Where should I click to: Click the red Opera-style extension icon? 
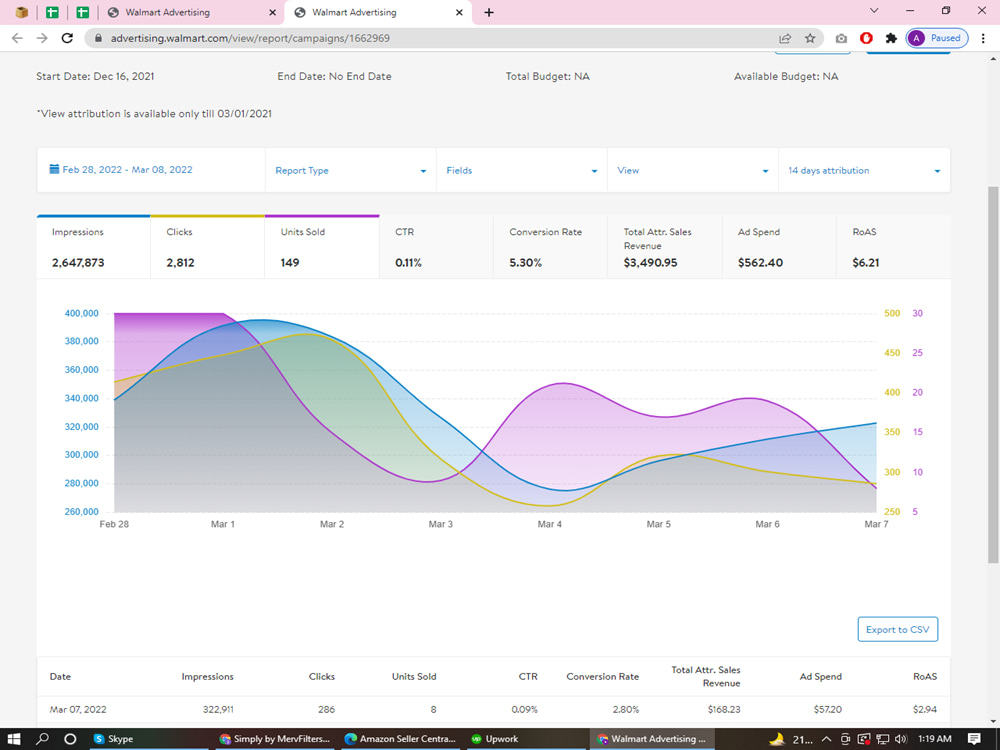pyautogui.click(x=866, y=38)
